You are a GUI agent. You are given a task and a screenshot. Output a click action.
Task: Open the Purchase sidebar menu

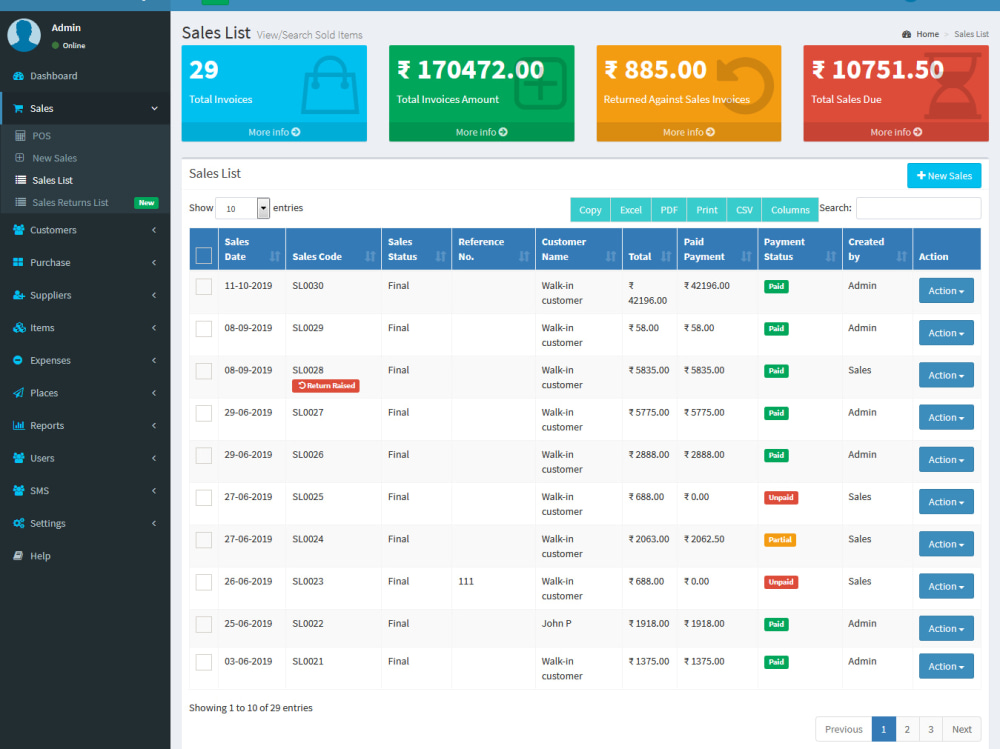[x=85, y=262]
